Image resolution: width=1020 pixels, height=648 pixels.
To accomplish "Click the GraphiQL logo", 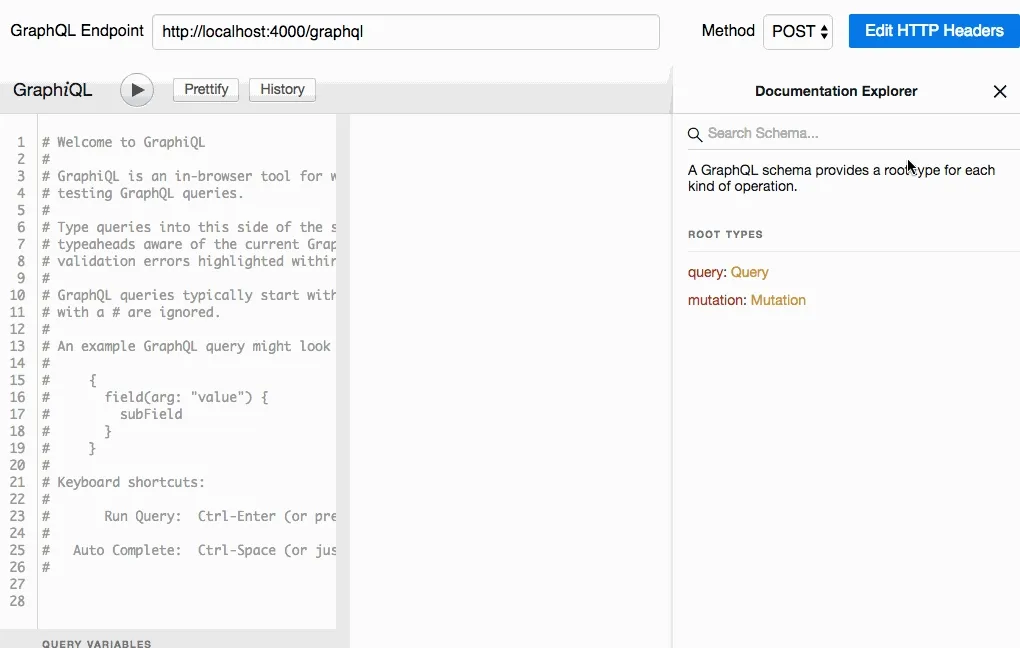I will [52, 89].
